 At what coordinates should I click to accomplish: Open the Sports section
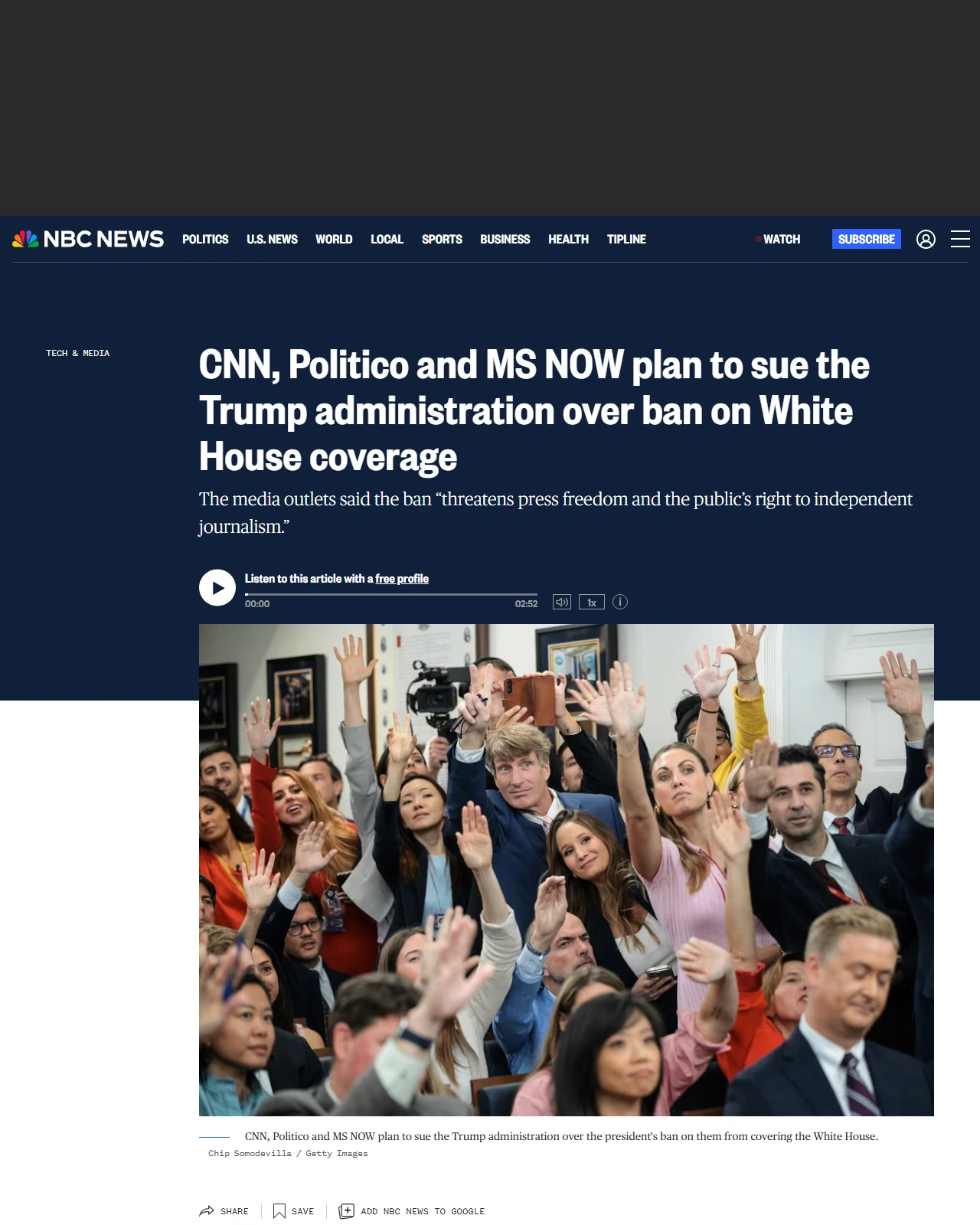pyautogui.click(x=442, y=240)
